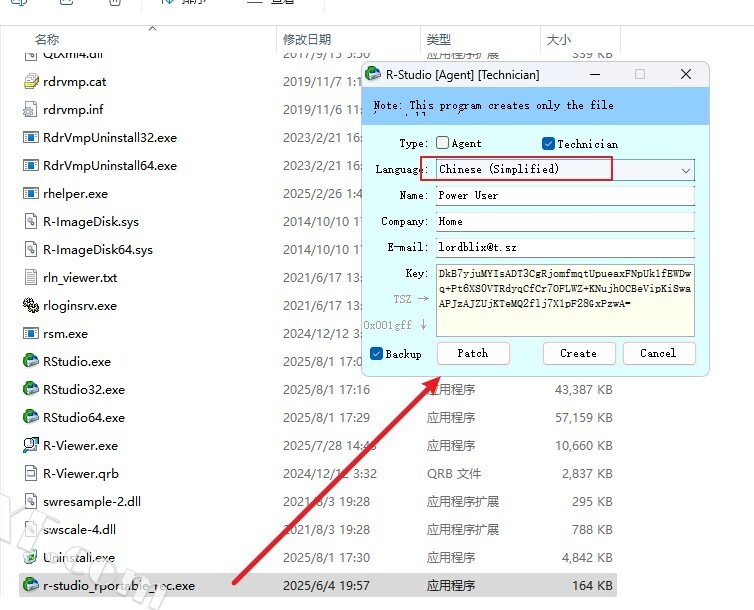Select the R-ImageDisk.sys file name
Screen dimensions: 754x610
[91, 222]
